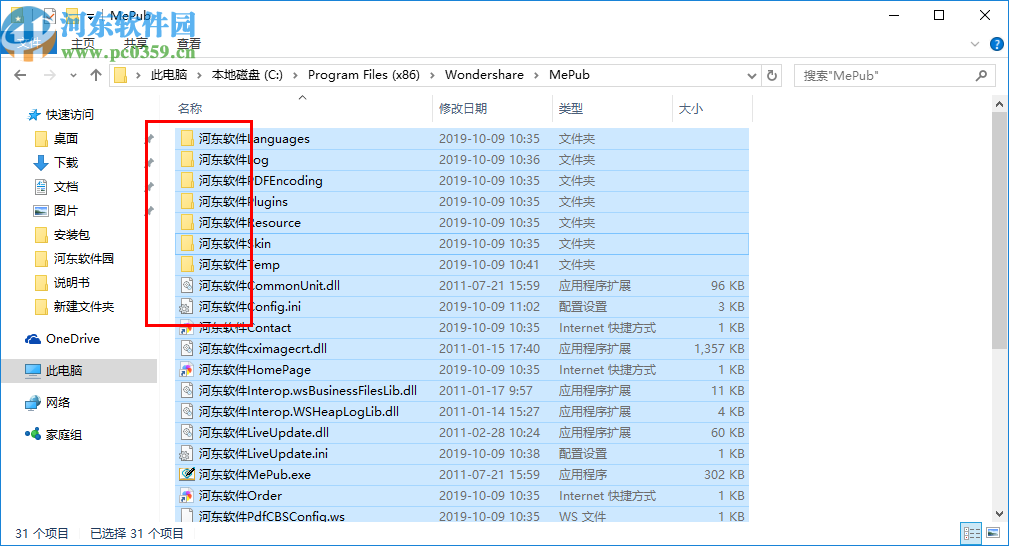Screen dimensions: 1009x546
Task: Click 2019-10-09 11:02 date of Config.ini
Action: click(x=489, y=306)
